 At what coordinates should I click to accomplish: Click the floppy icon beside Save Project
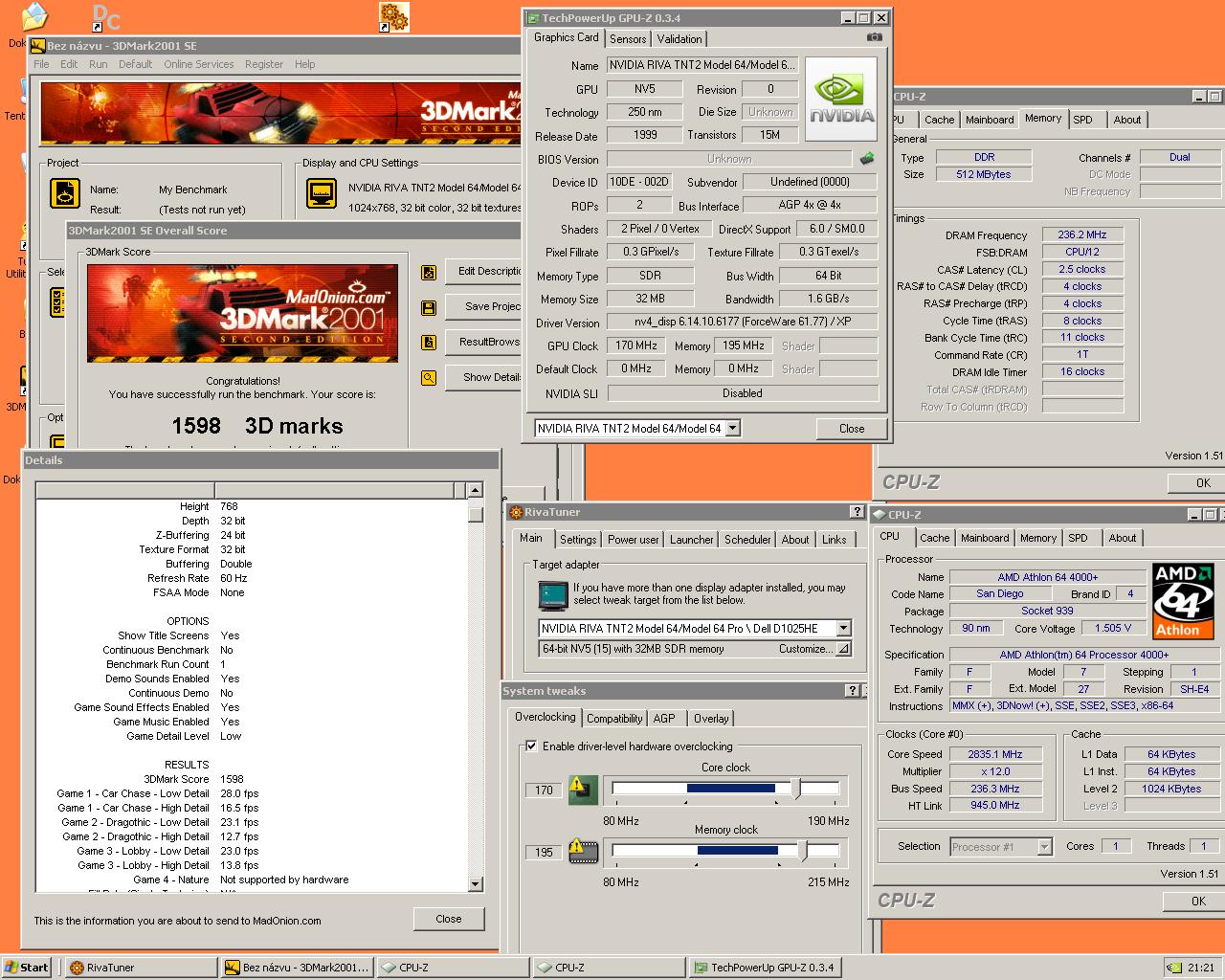(429, 307)
